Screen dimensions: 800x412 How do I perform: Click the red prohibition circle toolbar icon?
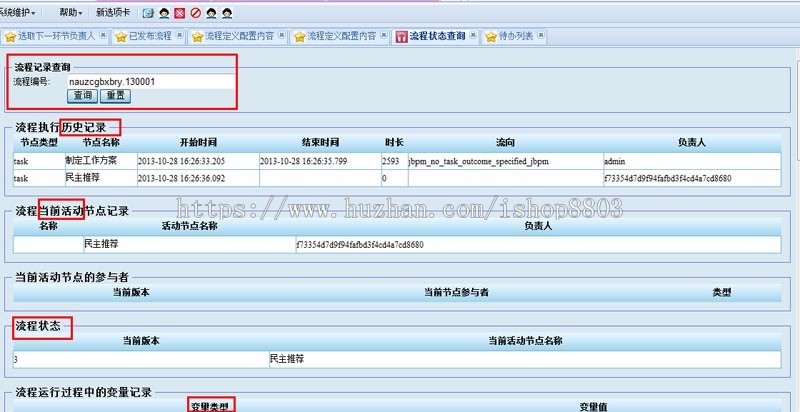pos(195,14)
